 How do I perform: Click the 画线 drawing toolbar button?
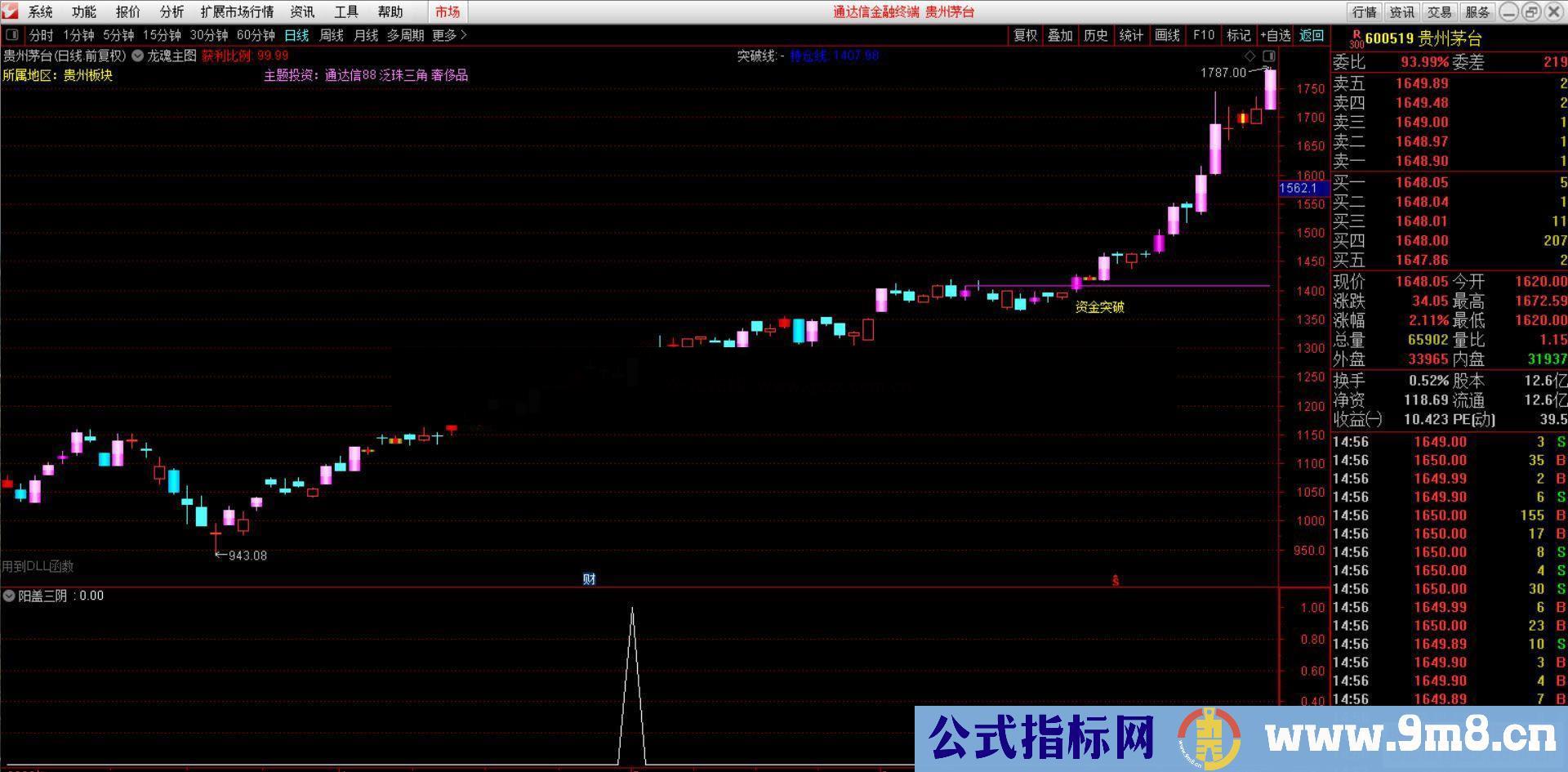[x=1168, y=35]
